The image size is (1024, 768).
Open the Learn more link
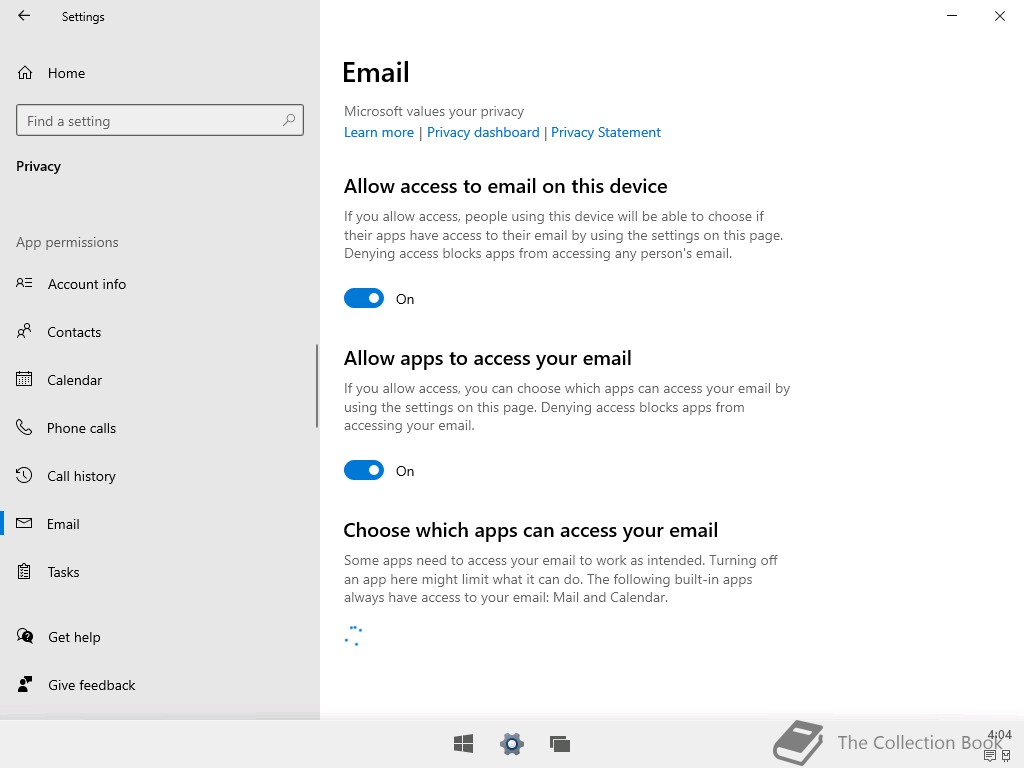[x=379, y=132]
